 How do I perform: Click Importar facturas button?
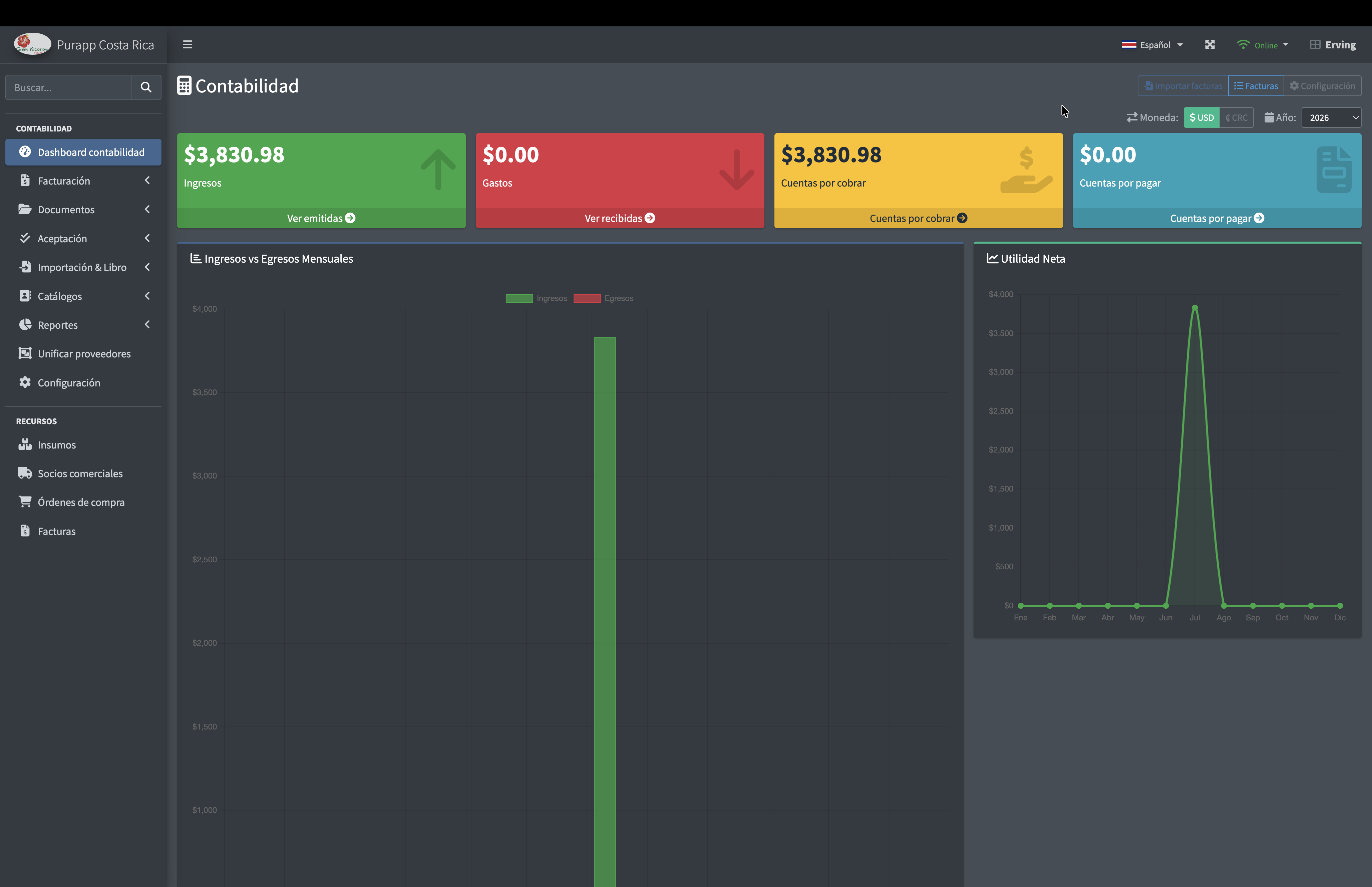[1183, 86]
